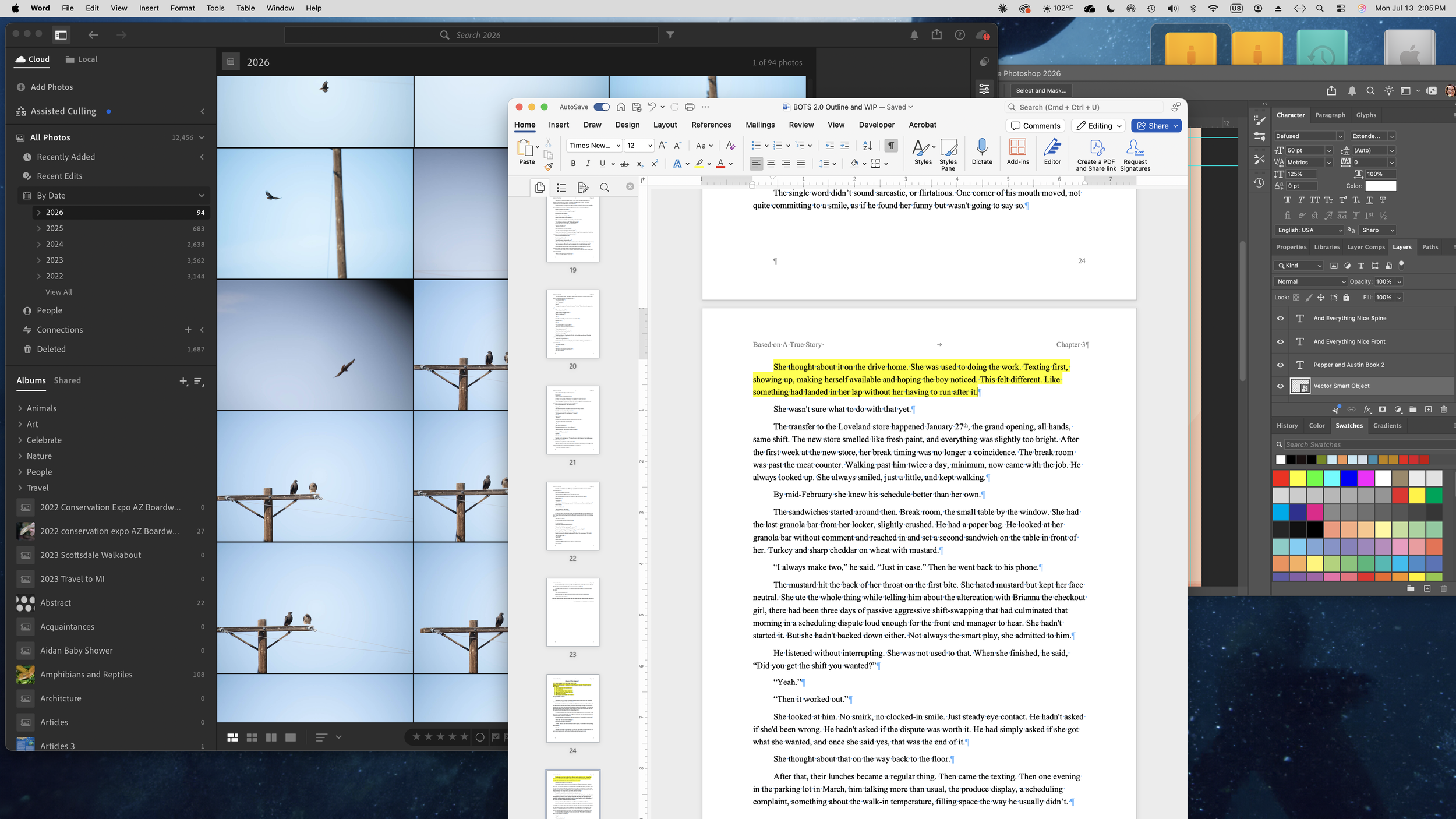Switch to the Layout tab in Word
This screenshot has height=819, width=1456.
[x=665, y=125]
